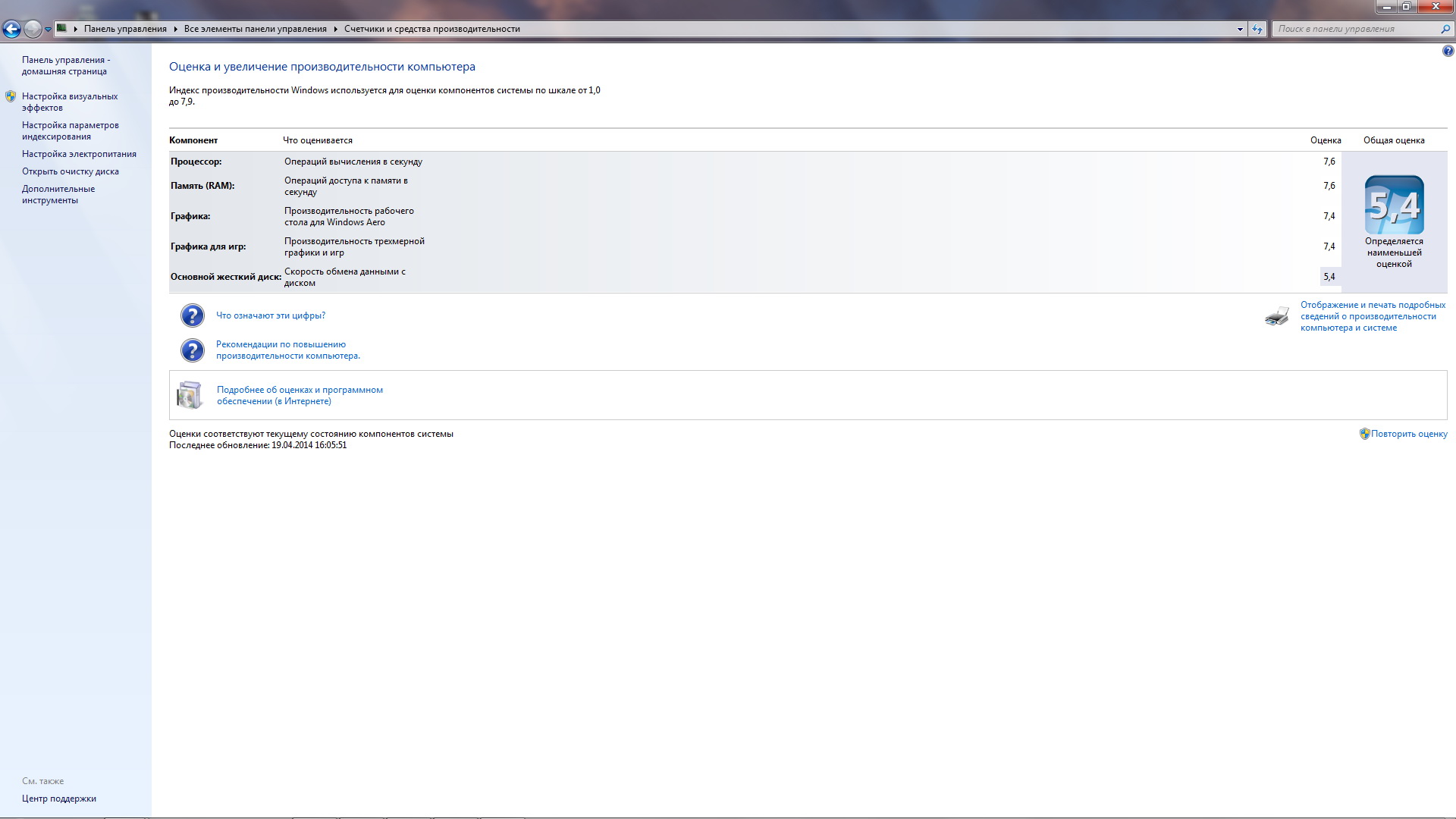
Task: Click the refresh icon beside address bar
Action: coord(1257,29)
